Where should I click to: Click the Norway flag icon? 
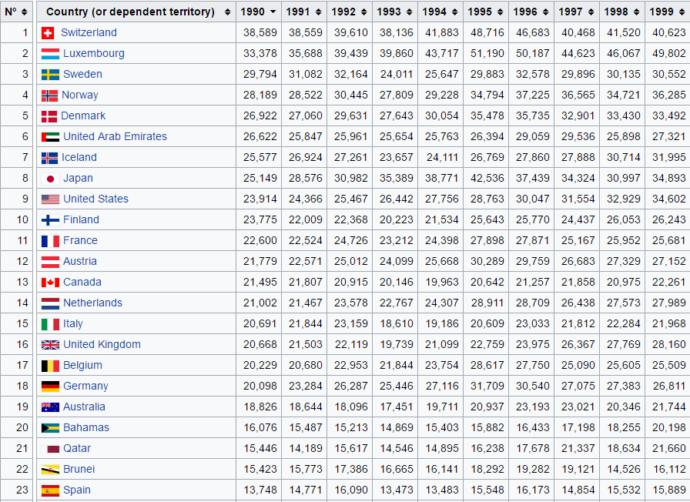click(49, 95)
